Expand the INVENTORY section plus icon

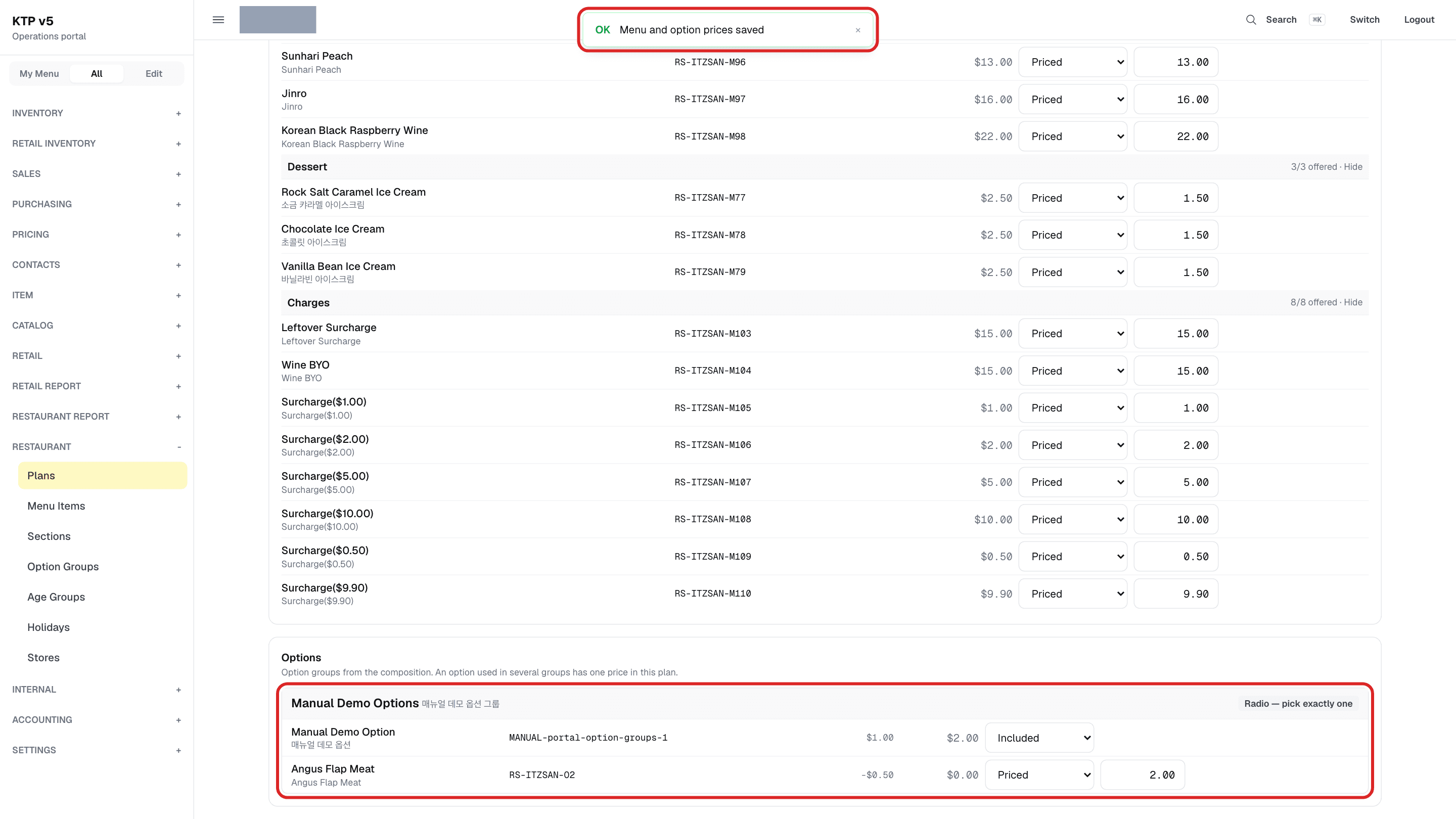click(x=178, y=114)
